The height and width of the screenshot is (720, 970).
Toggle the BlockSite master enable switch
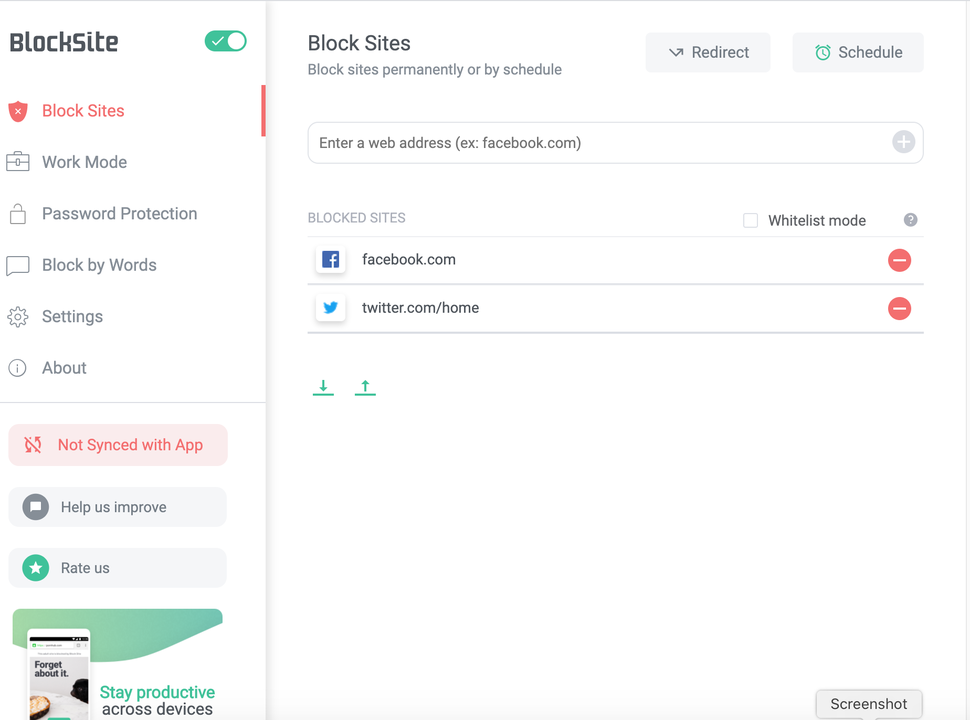point(225,41)
